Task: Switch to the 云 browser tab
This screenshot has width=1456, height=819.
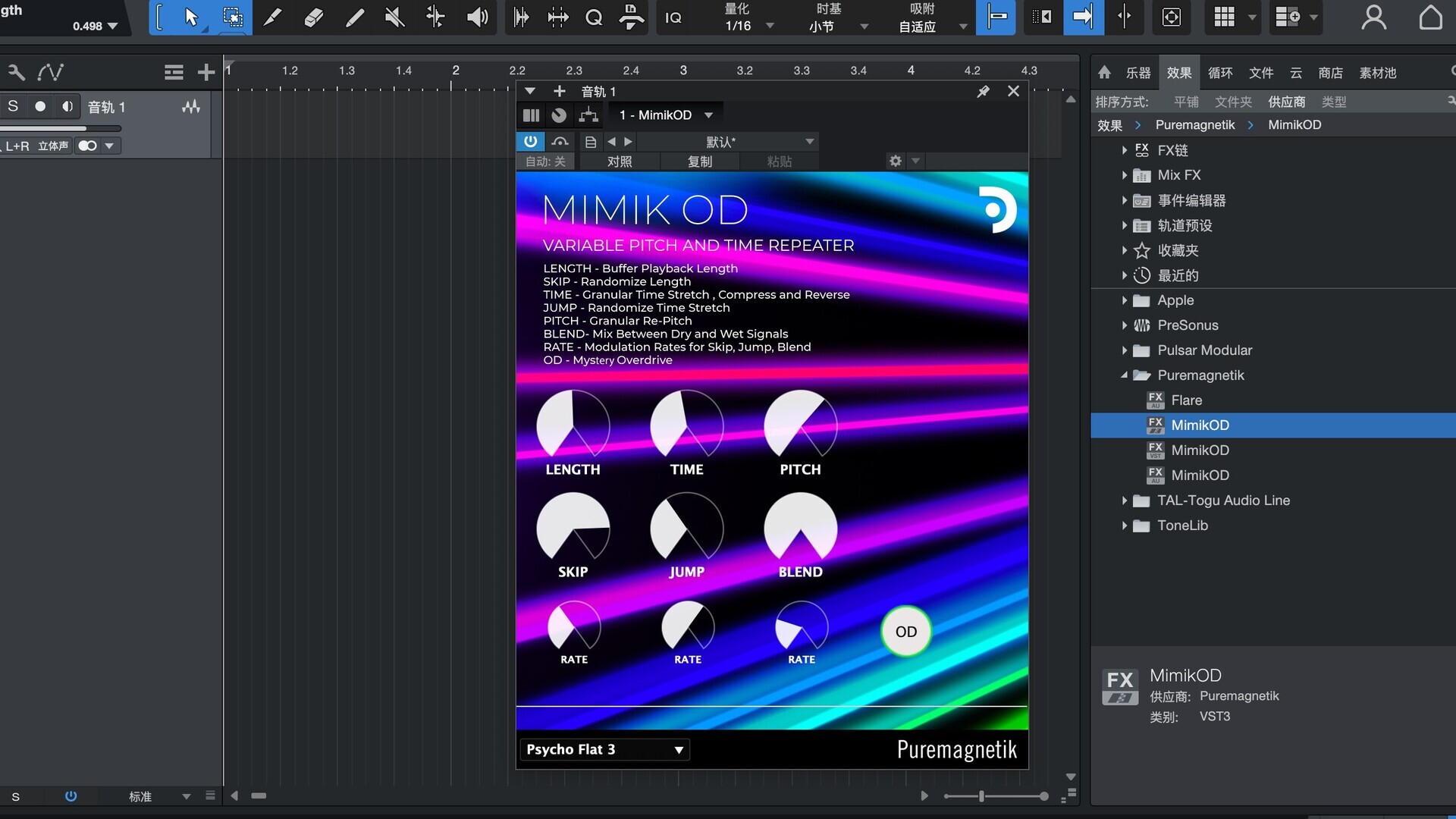Action: coord(1296,73)
